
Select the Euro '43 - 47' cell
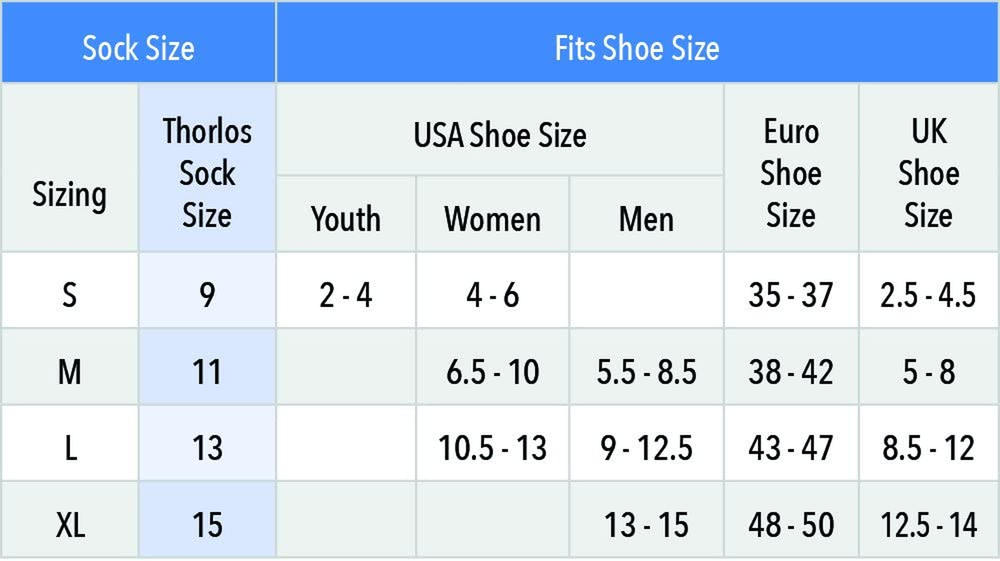pos(791,447)
